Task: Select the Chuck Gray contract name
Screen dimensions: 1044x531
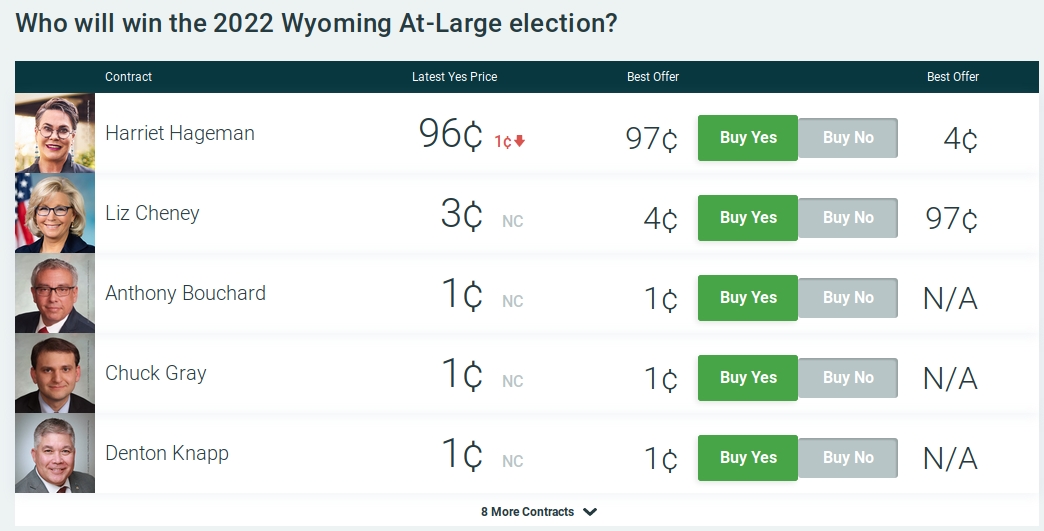Action: pyautogui.click(x=156, y=373)
